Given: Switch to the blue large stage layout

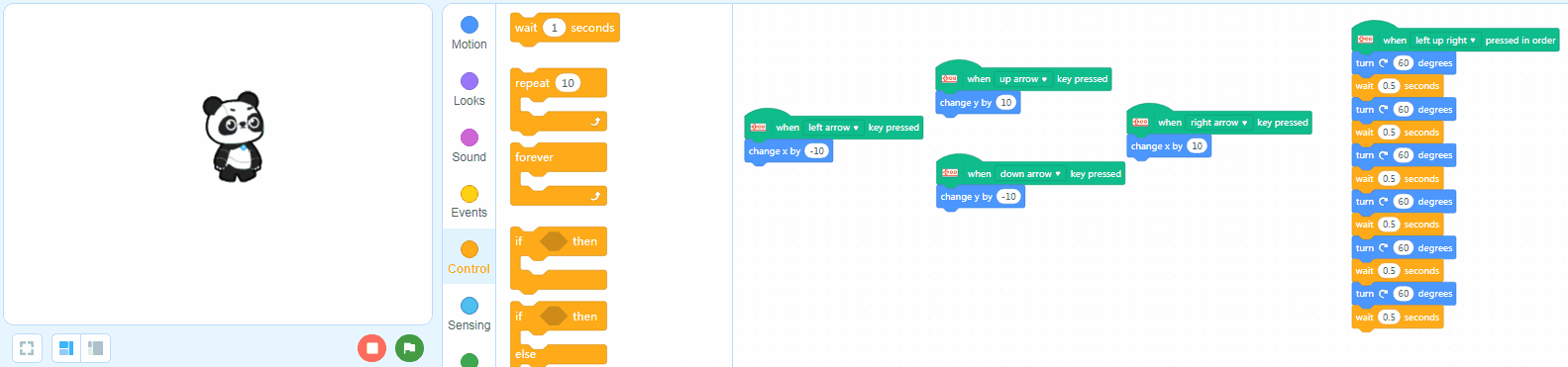Looking at the screenshot, I should coord(66,348).
